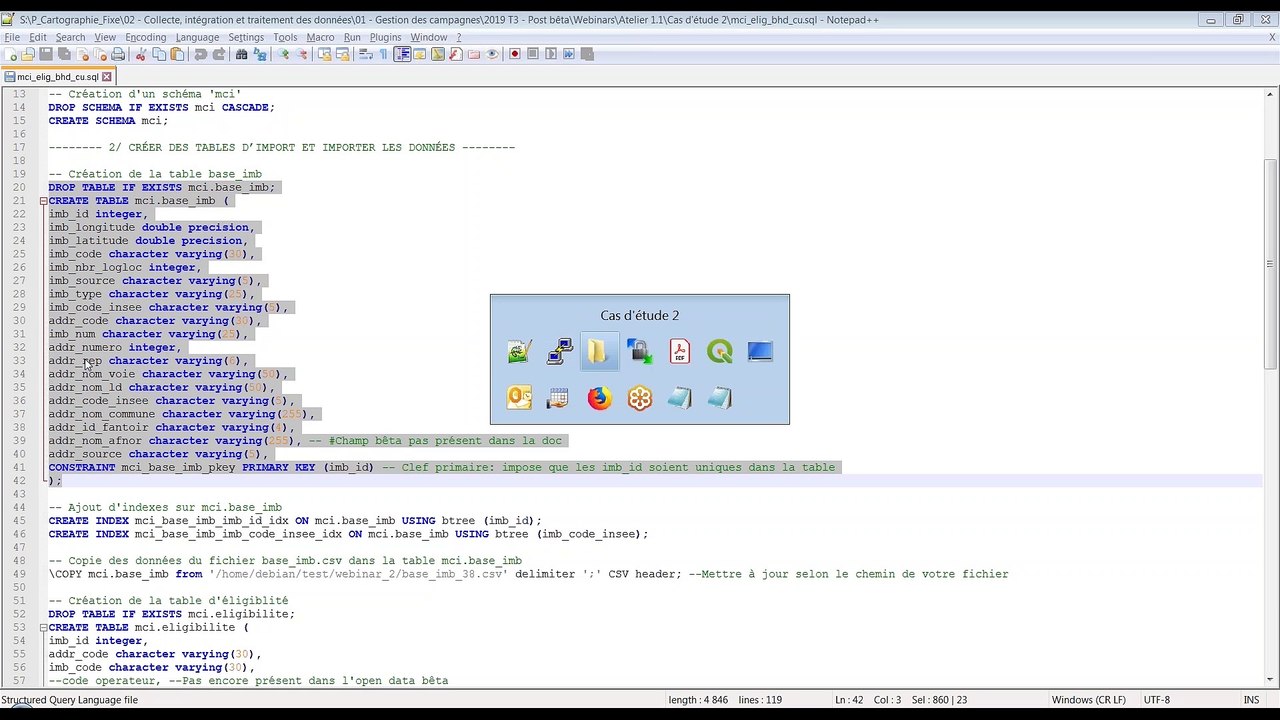This screenshot has height=720, width=1280.
Task: Select orange flower icon in task switcher
Action: point(639,399)
